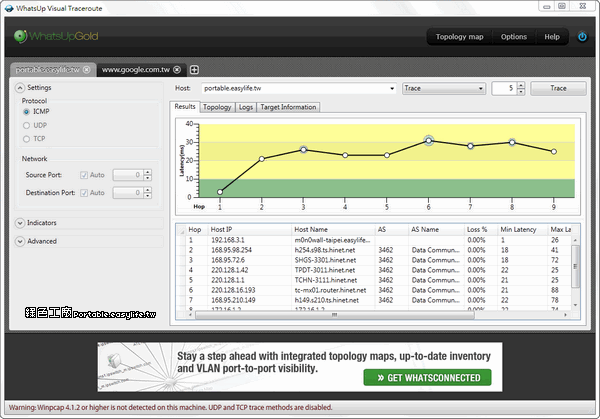Toggle Destination Port Auto checkbox
The height and width of the screenshot is (419, 600).
(x=84, y=193)
